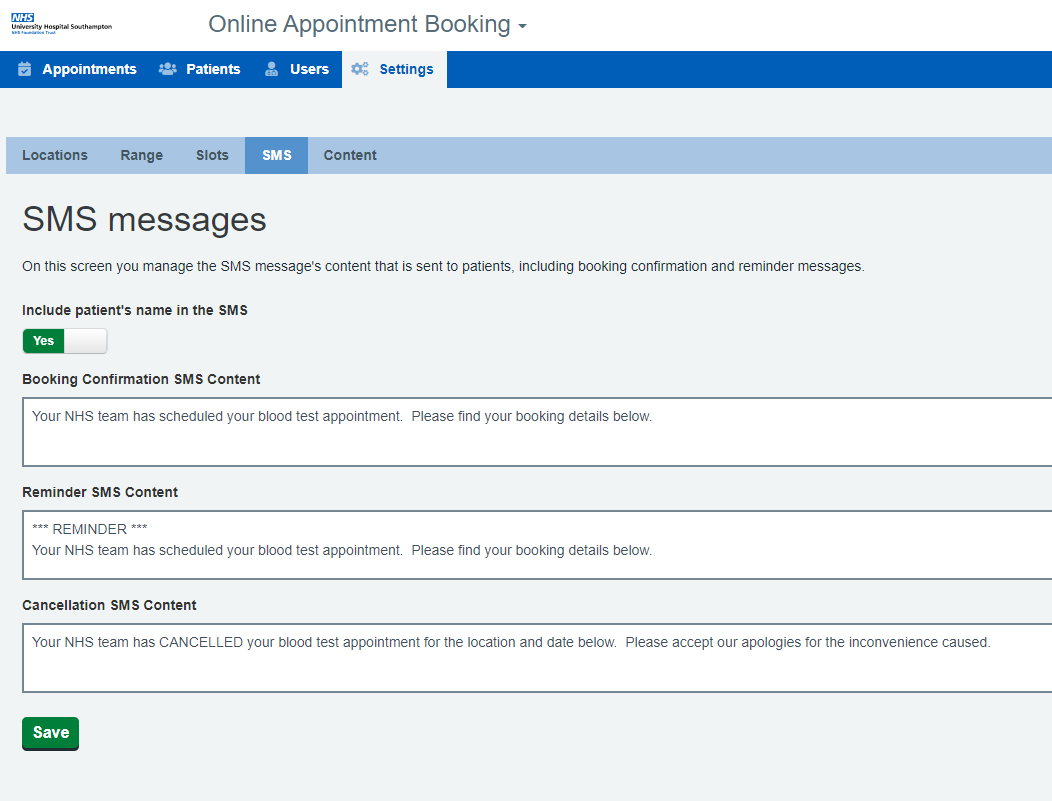Image resolution: width=1052 pixels, height=801 pixels.
Task: Click inside the Cancellation SMS Content field
Action: tap(536, 658)
